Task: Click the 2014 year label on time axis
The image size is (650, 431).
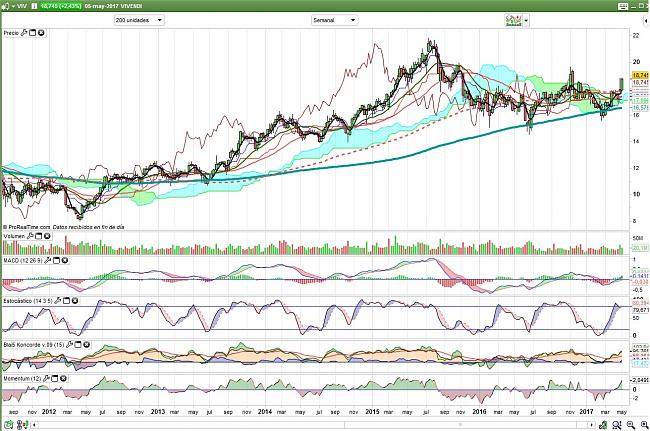Action: pos(265,412)
